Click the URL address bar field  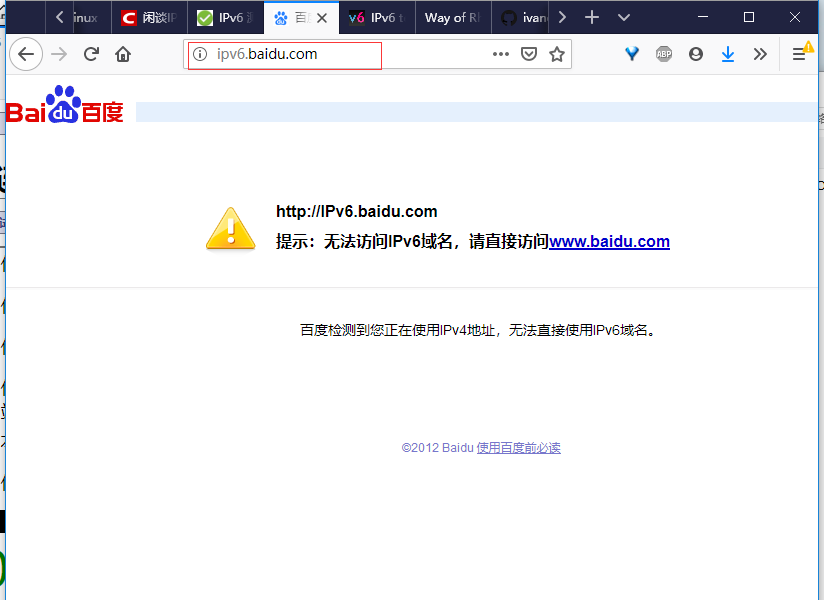(x=340, y=54)
